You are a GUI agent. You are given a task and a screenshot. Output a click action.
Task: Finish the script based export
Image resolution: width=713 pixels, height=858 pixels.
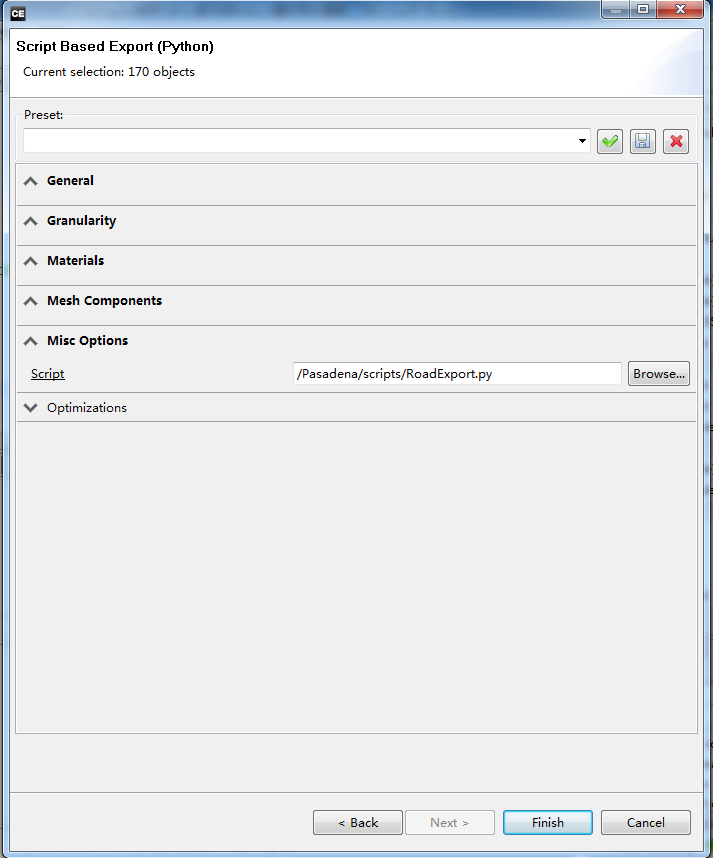[x=548, y=822]
